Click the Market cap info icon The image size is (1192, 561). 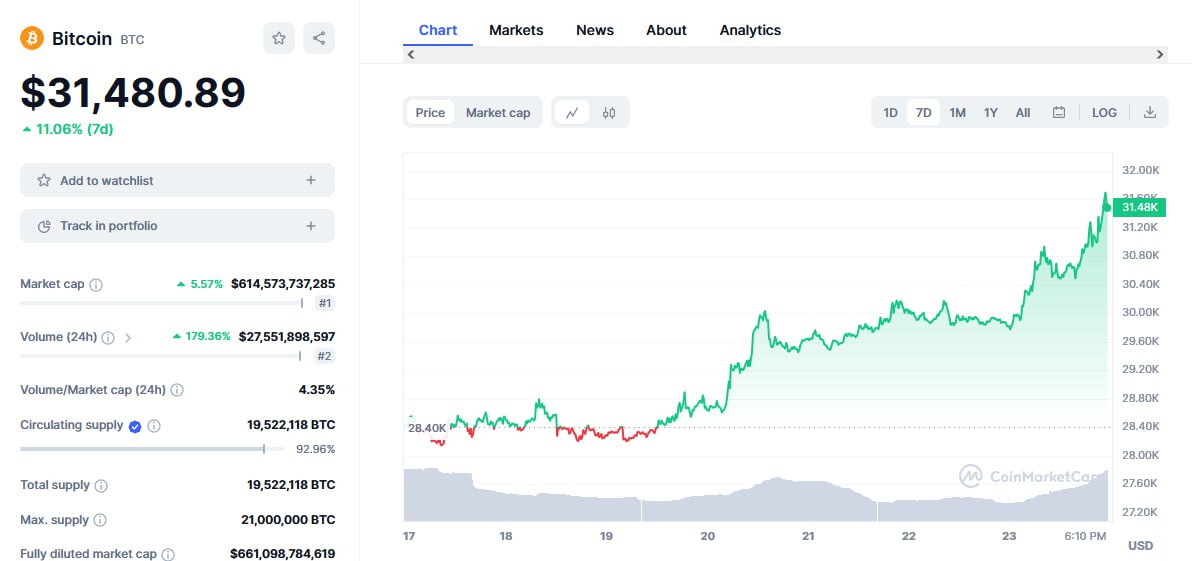96,285
